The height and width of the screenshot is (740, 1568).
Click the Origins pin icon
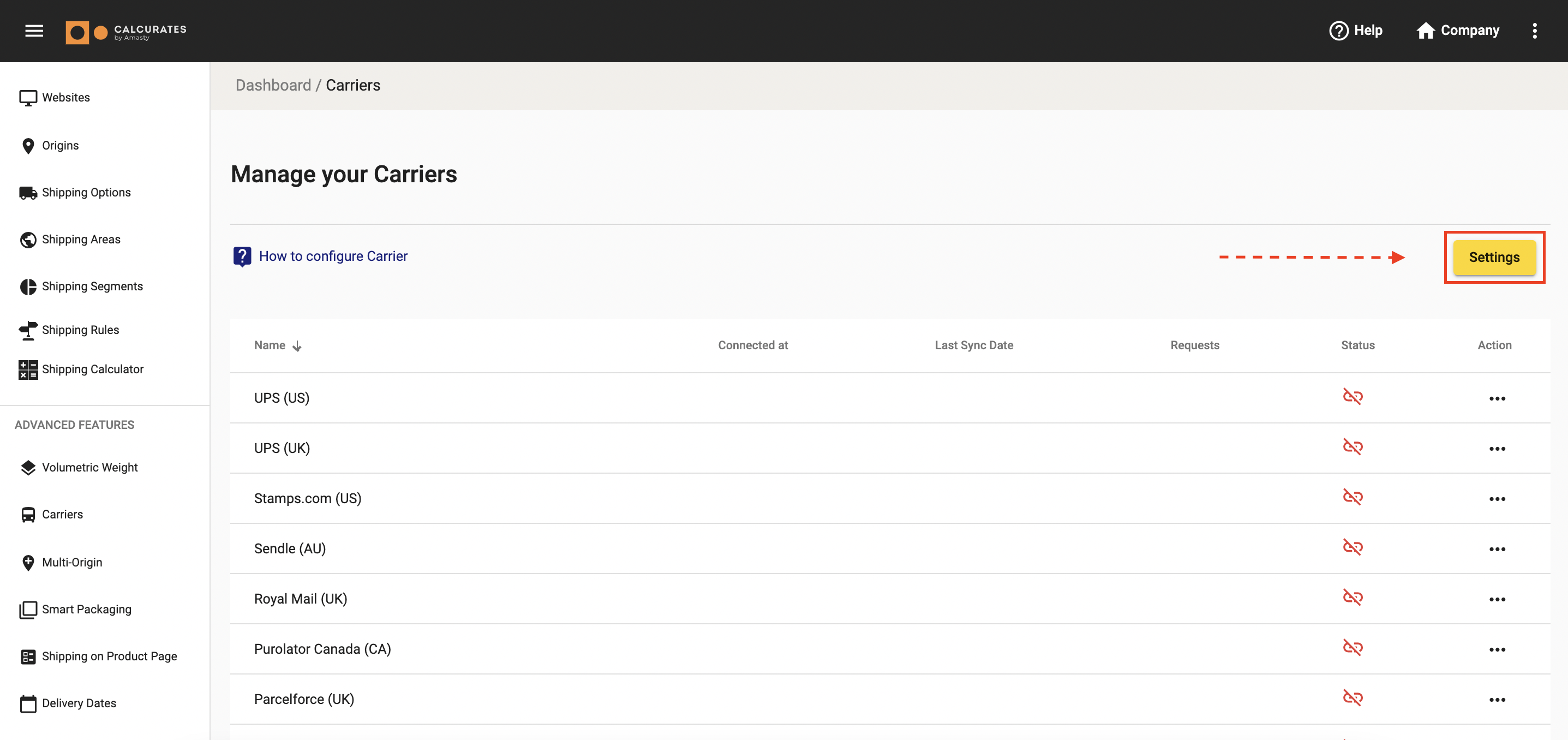click(x=28, y=146)
